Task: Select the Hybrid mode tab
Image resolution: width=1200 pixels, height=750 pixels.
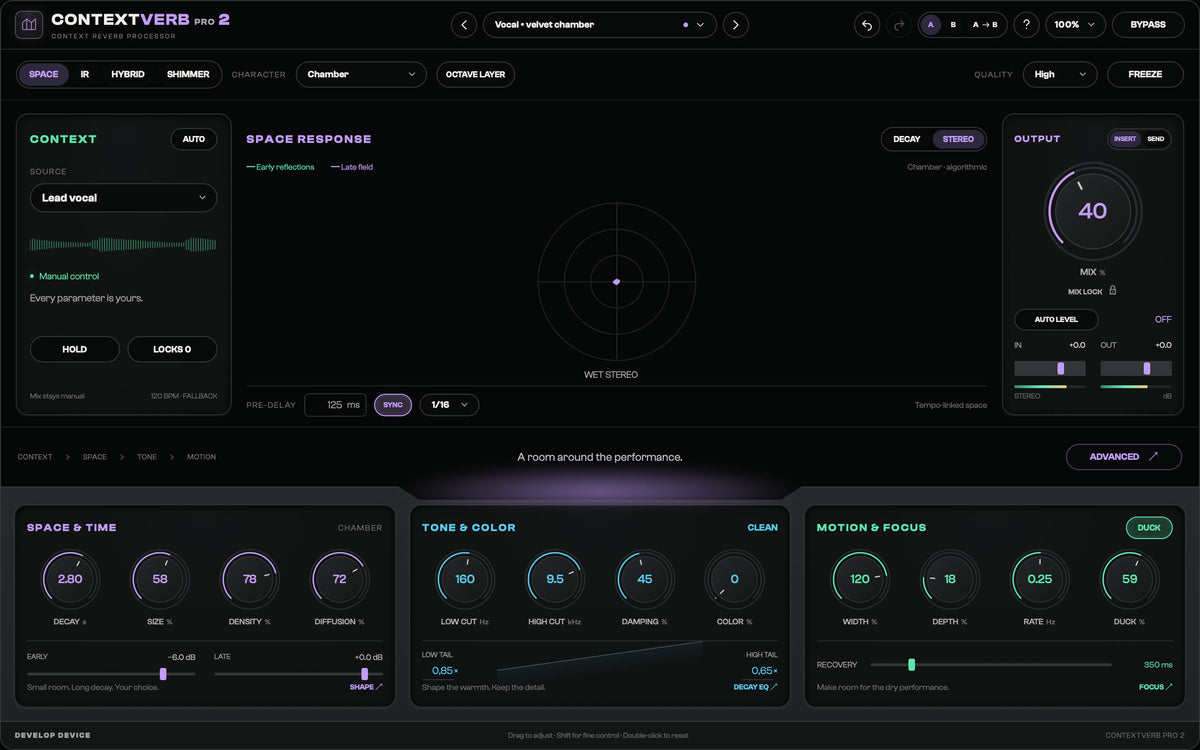Action: click(128, 74)
